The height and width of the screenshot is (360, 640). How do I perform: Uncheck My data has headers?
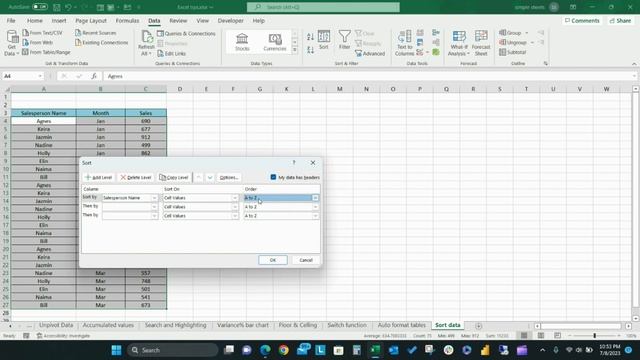pyautogui.click(x=273, y=177)
